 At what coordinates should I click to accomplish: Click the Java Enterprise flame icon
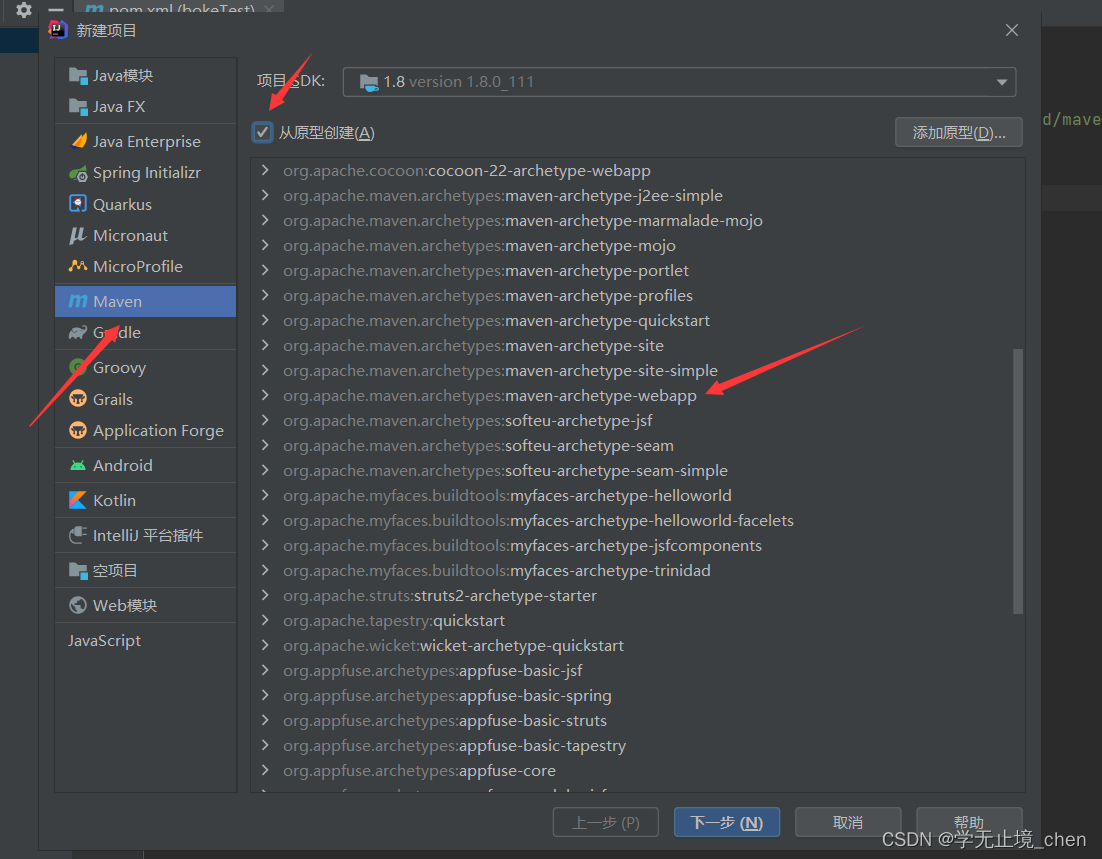point(79,141)
